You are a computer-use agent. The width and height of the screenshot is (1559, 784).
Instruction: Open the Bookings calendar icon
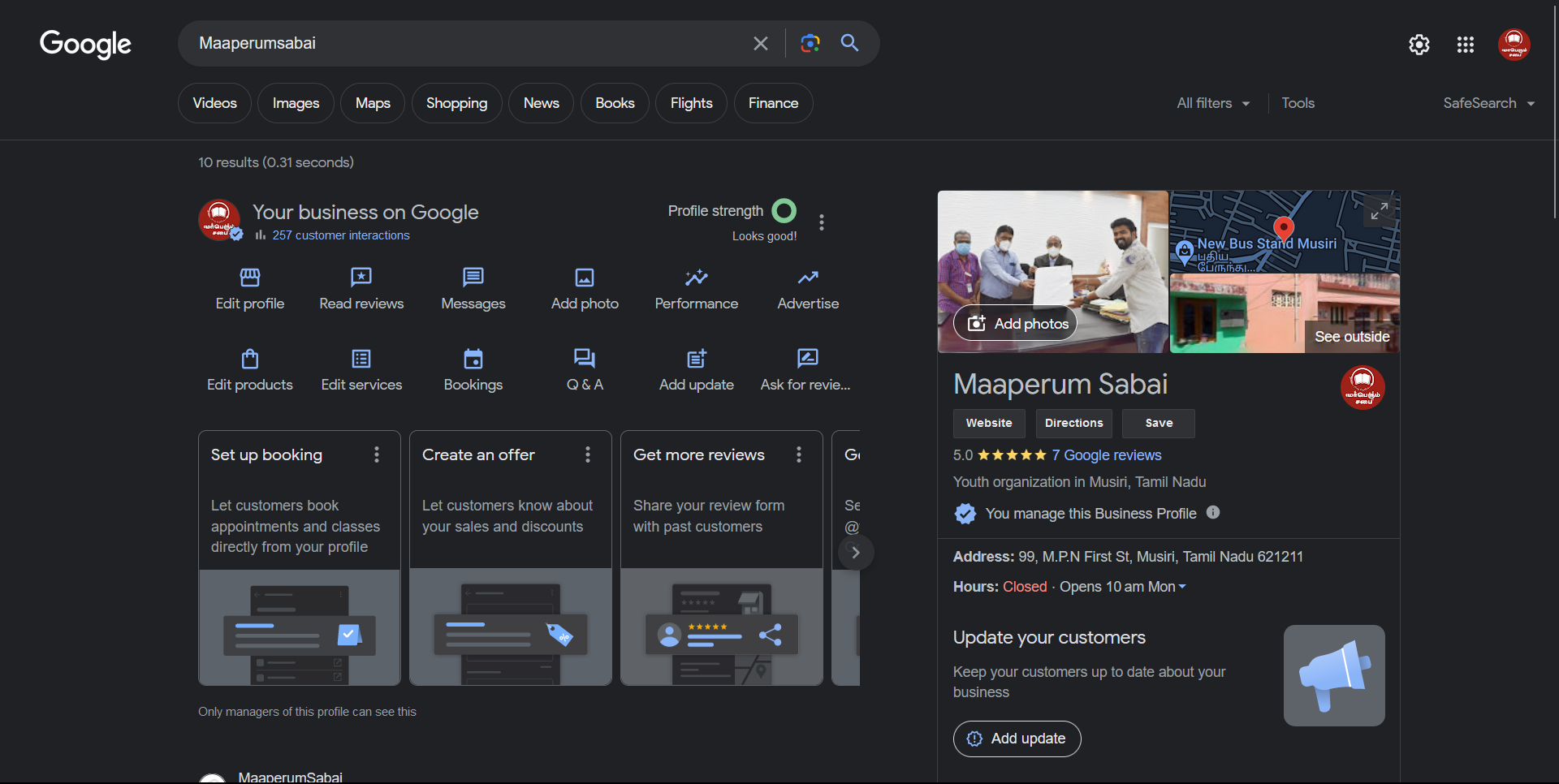(x=473, y=360)
